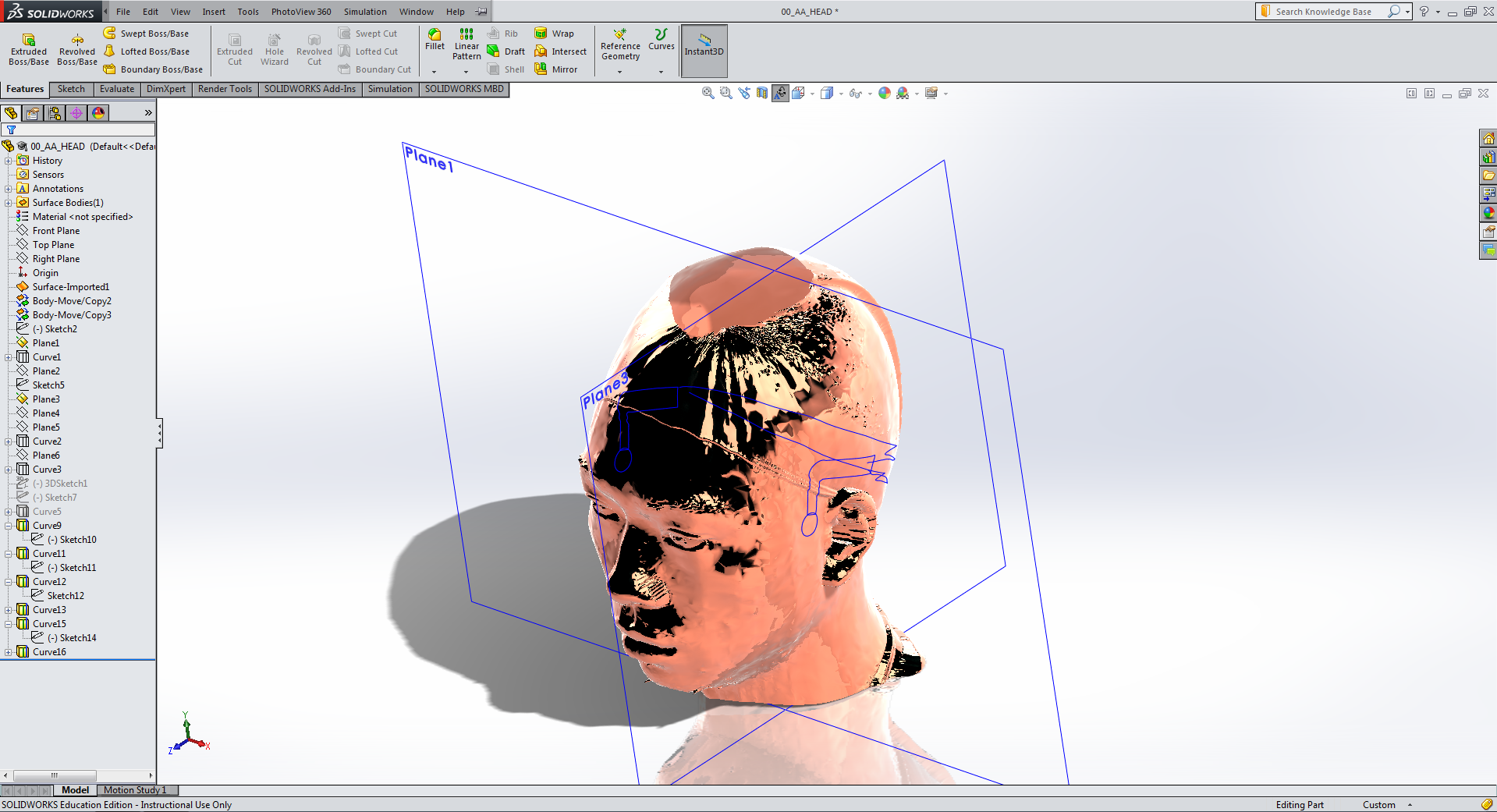Select Surface-Imported1 in the tree
1497x812 pixels.
71,287
